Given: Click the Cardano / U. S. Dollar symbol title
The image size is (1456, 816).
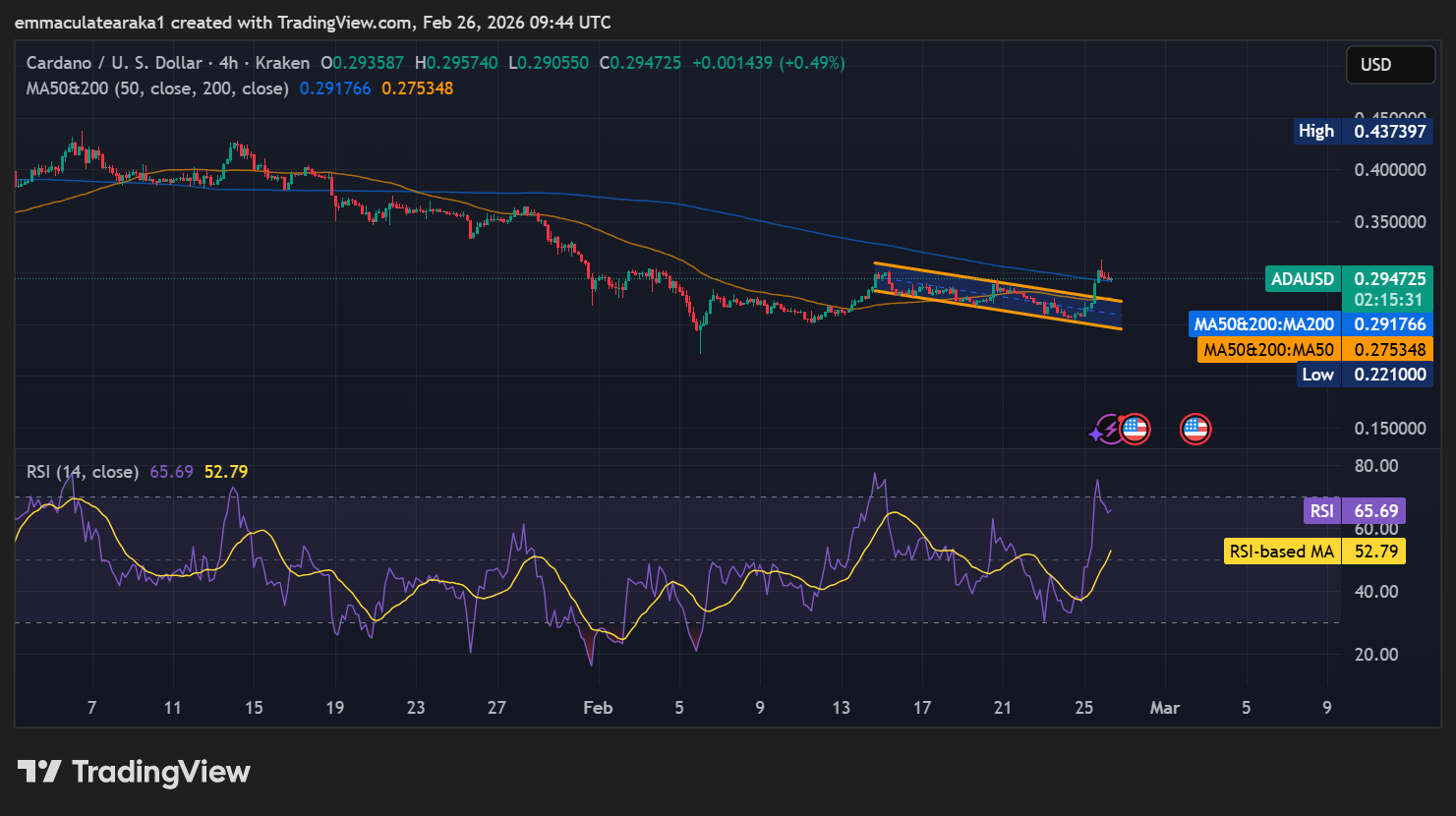Looking at the screenshot, I should pyautogui.click(x=114, y=63).
